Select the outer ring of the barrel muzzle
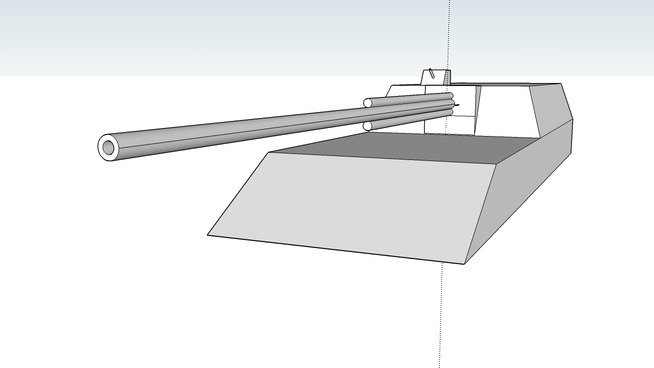This screenshot has width=654, height=368. [108, 147]
